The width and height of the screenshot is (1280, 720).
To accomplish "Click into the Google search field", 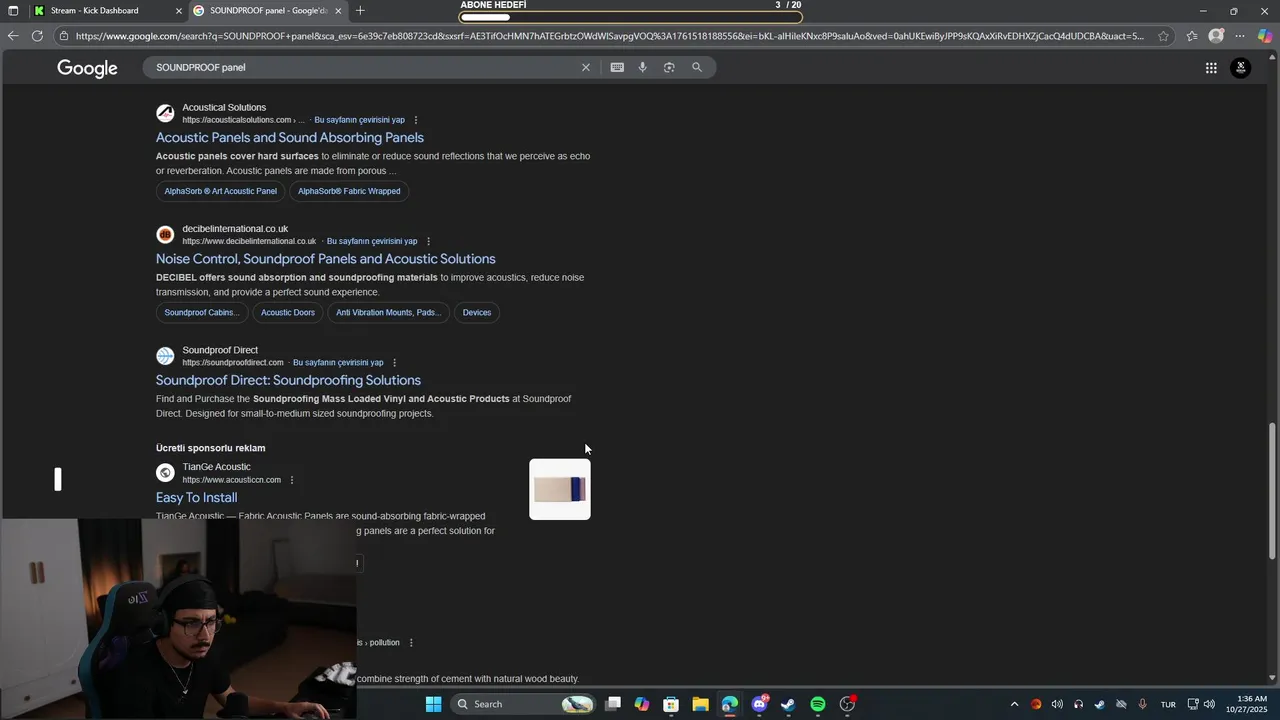I will tap(365, 67).
